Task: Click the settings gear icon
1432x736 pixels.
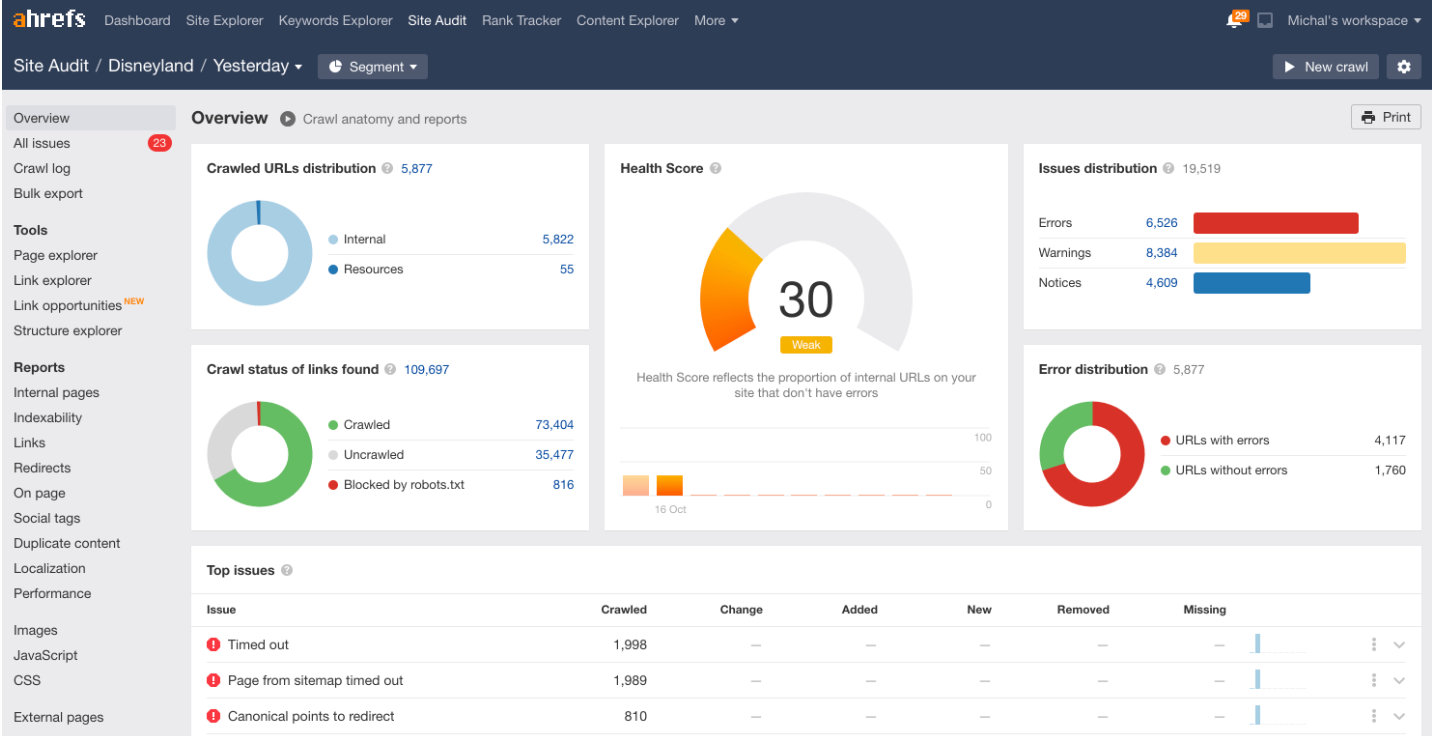Action: (x=1404, y=67)
